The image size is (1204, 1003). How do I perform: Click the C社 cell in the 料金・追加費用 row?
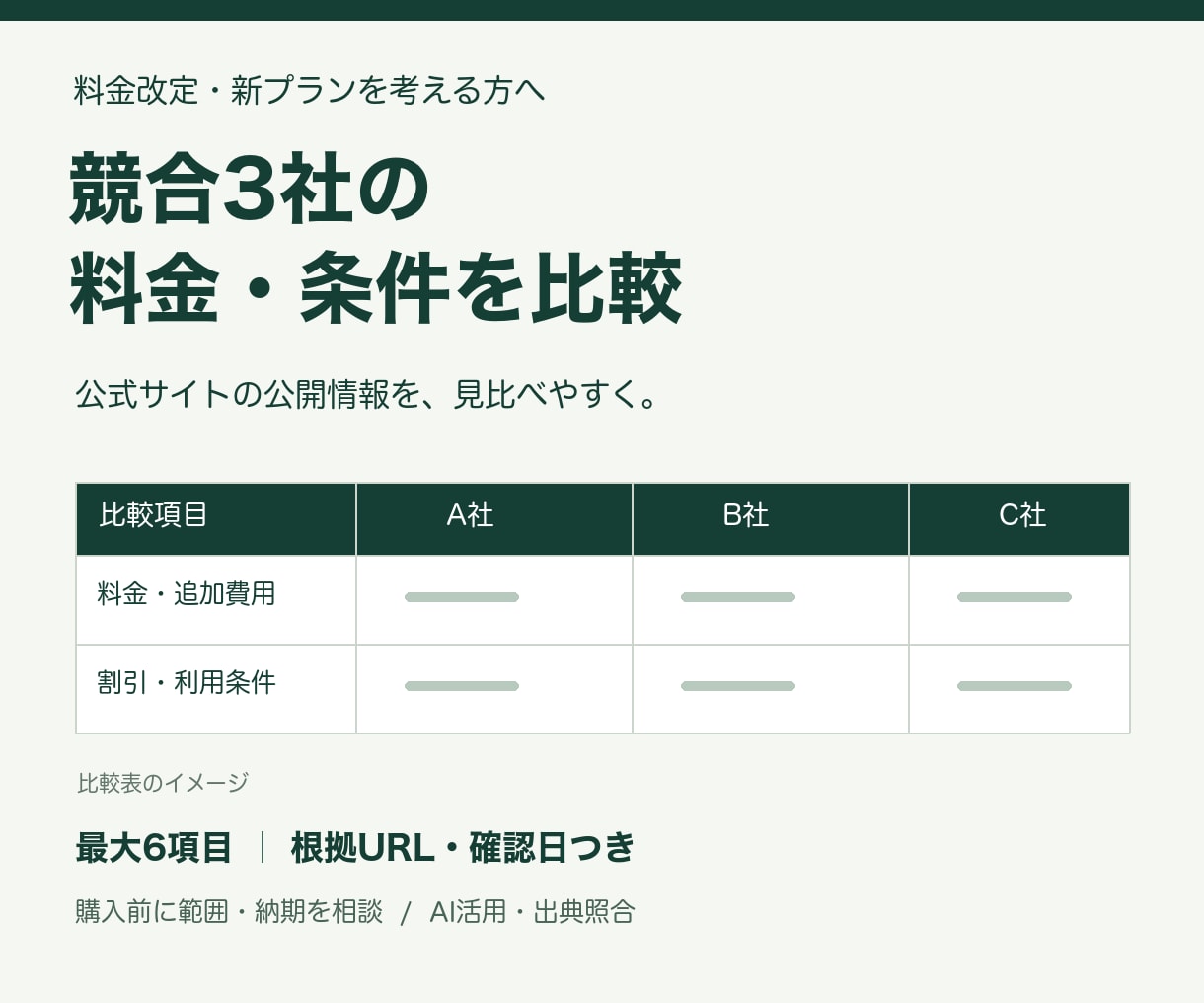1019,600
